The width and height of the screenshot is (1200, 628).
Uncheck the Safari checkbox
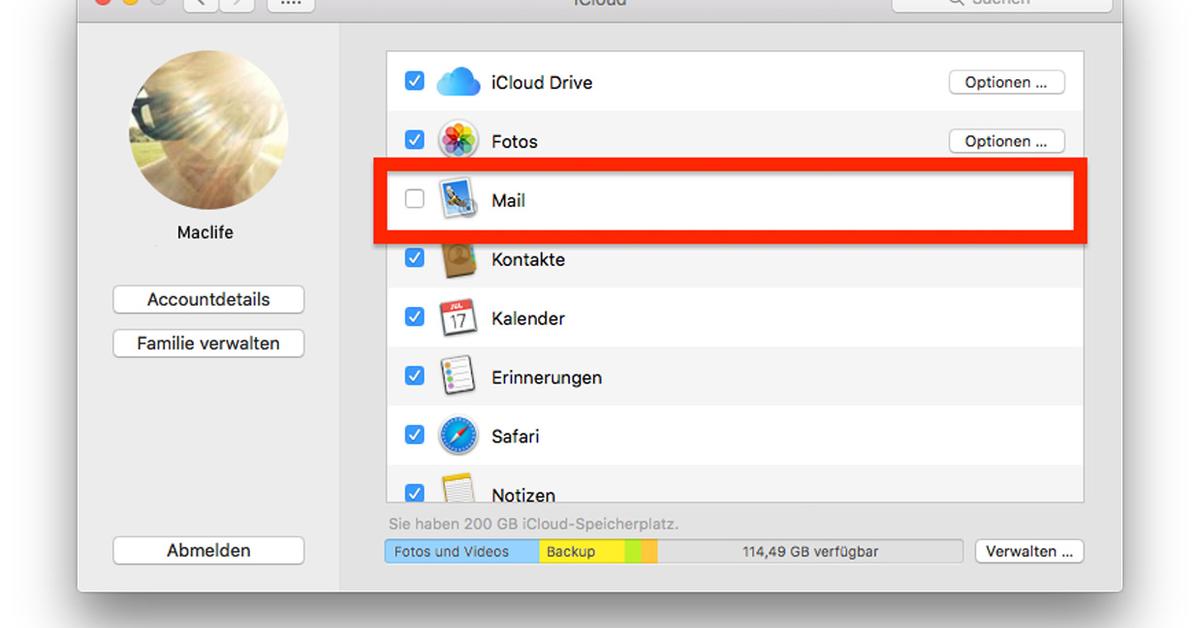pos(414,435)
